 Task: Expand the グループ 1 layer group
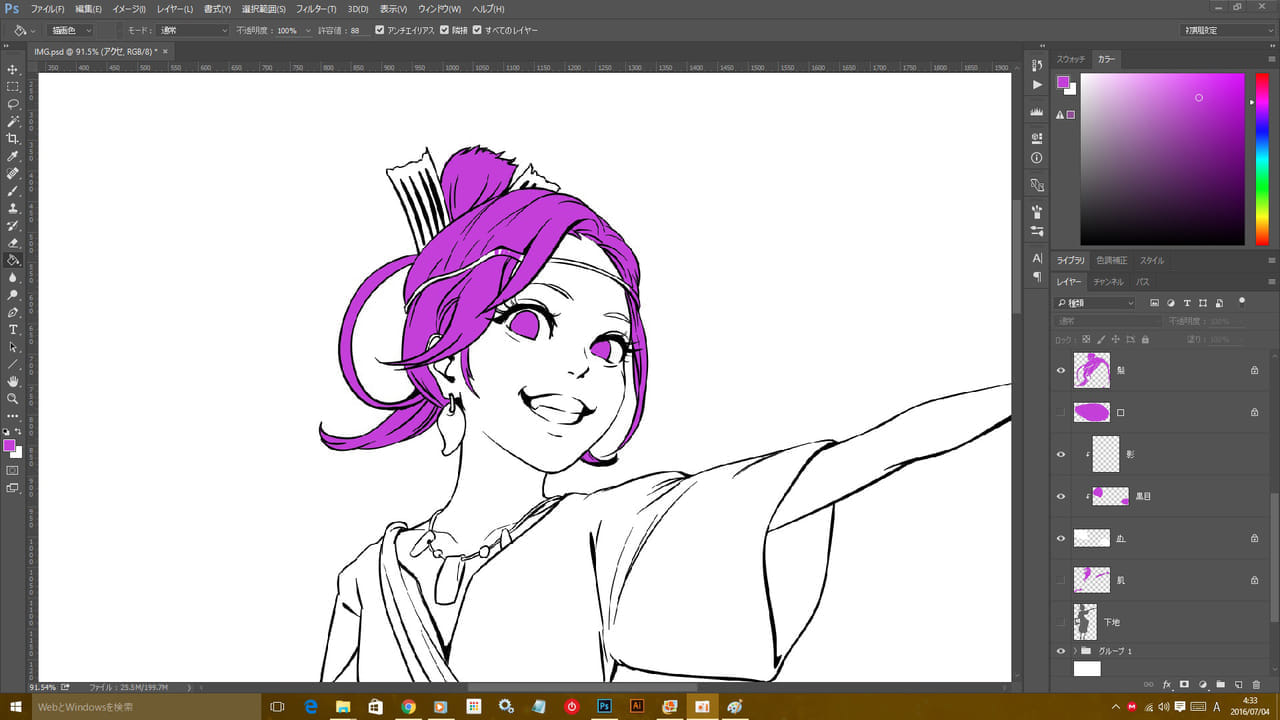point(1075,651)
